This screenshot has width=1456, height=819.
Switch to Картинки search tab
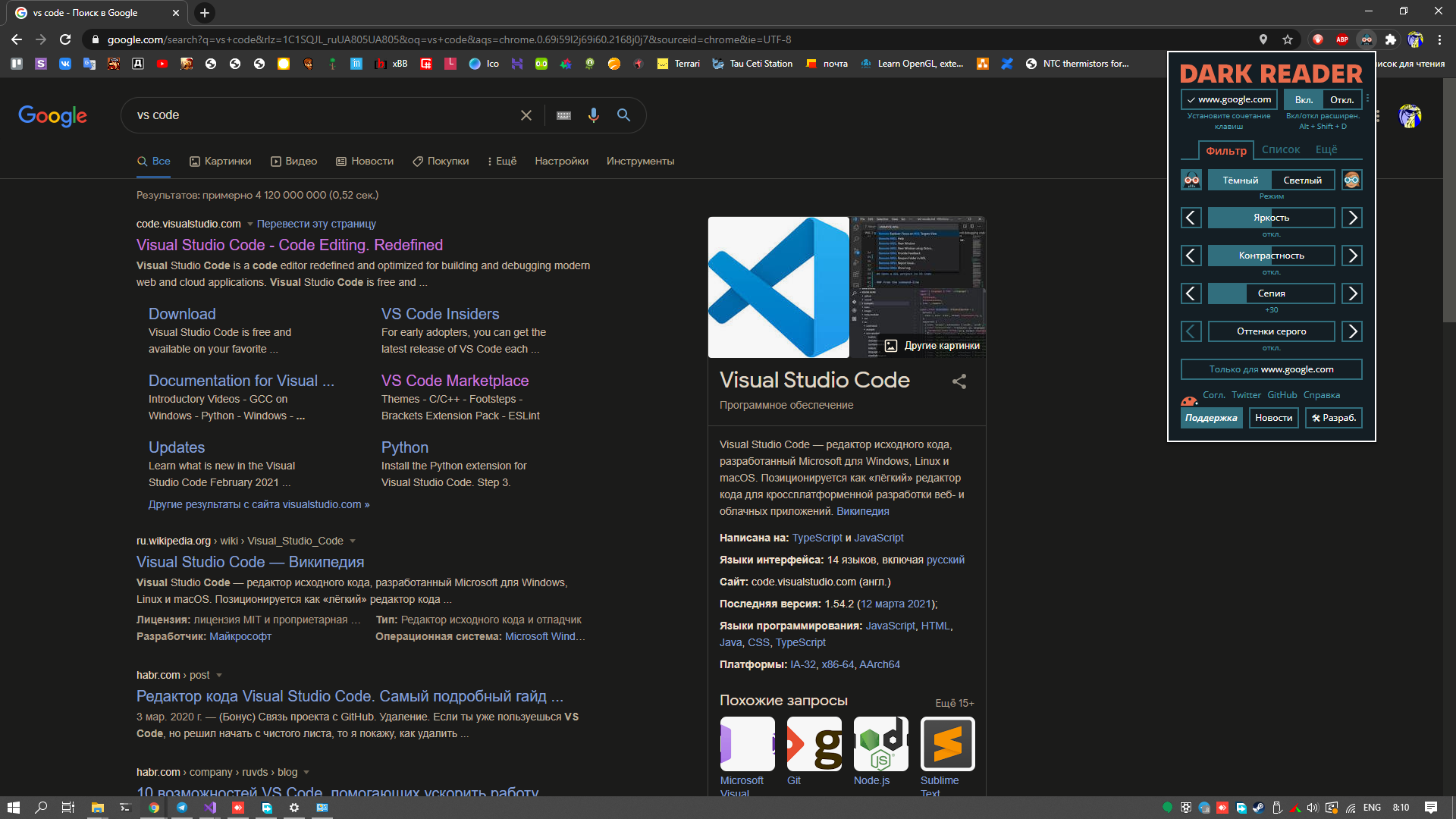click(221, 162)
